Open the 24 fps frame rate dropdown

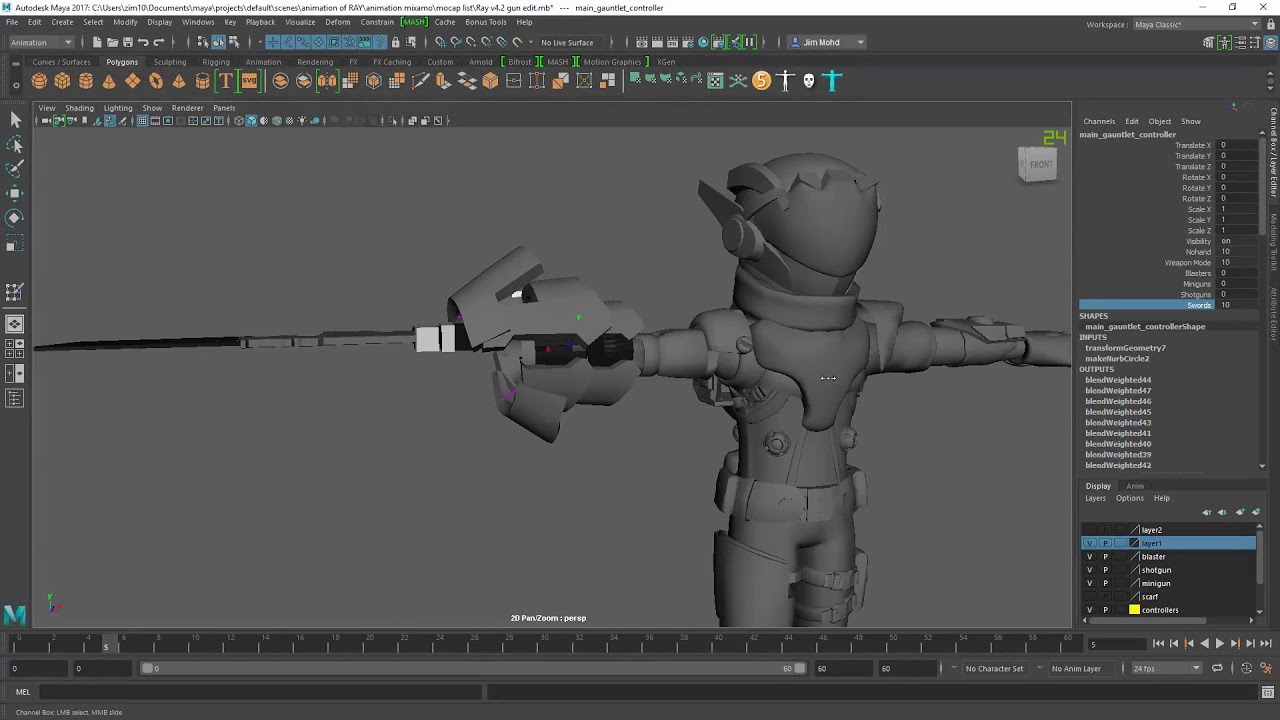point(1165,668)
